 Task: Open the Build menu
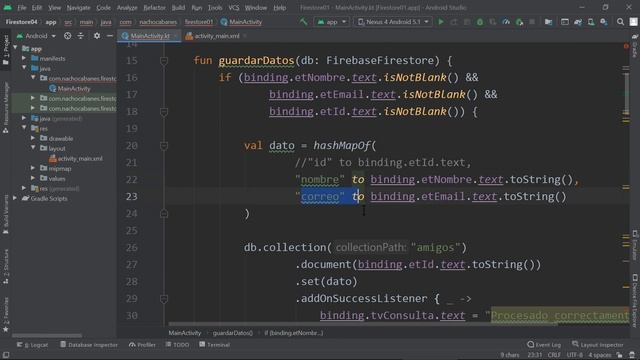(x=178, y=8)
